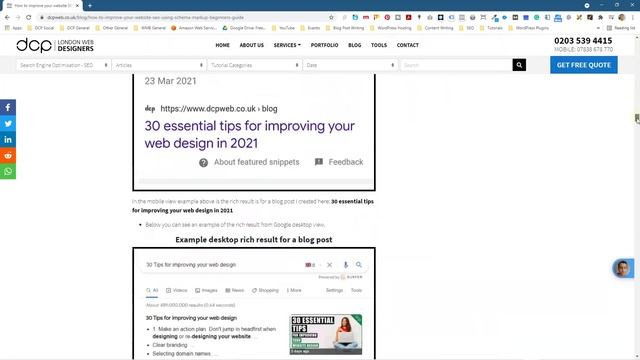Click the mobile phone number link
Image resolution: width=640 pixels, height=360 pixels.
point(583,49)
